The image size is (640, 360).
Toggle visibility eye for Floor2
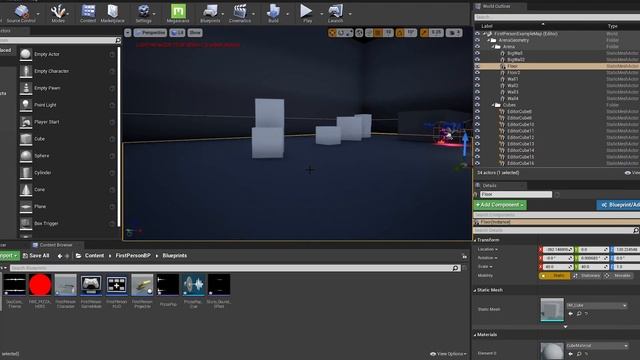click(x=477, y=73)
